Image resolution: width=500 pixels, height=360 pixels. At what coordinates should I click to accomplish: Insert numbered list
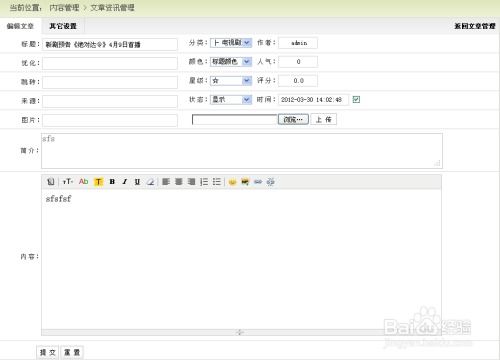click(204, 182)
